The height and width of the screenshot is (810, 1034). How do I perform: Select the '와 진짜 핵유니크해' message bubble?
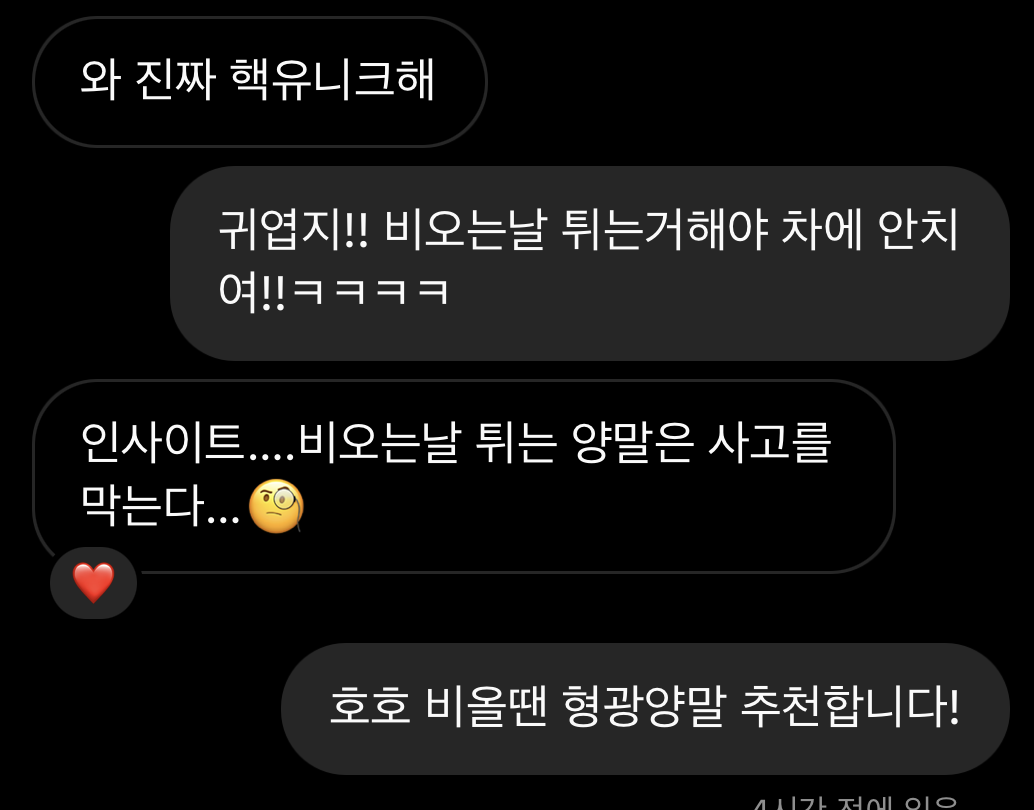point(260,82)
